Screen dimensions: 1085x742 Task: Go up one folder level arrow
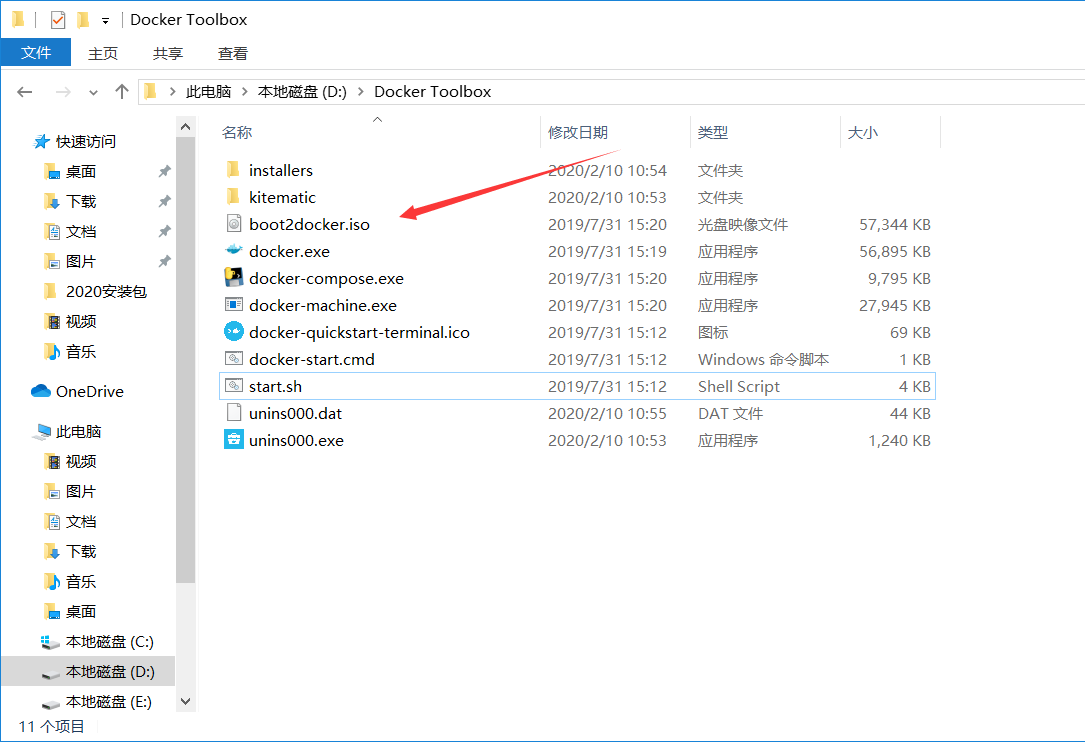pyautogui.click(x=122, y=91)
